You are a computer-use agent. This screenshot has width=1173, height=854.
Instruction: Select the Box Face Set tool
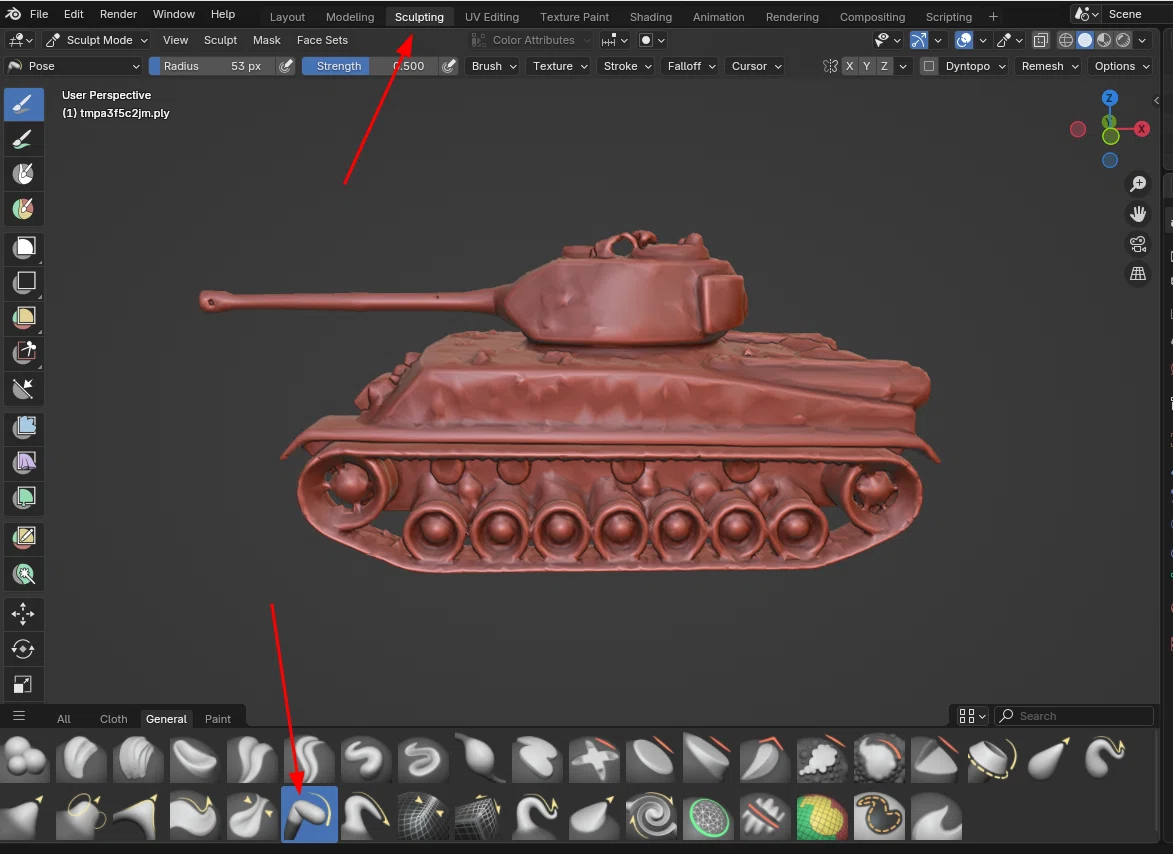click(x=23, y=317)
